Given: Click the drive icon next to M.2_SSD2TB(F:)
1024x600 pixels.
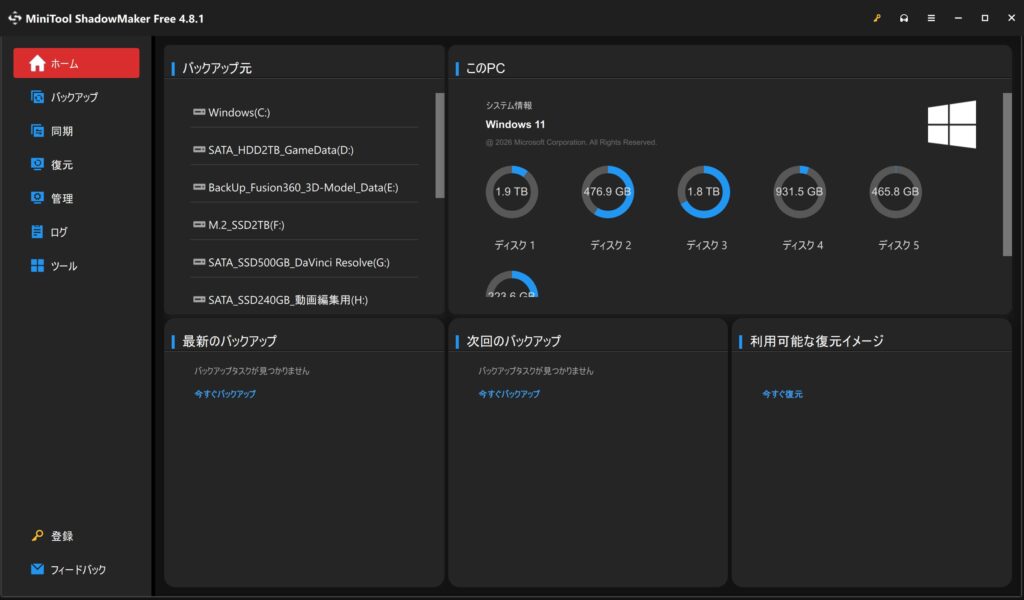Looking at the screenshot, I should pos(199,224).
